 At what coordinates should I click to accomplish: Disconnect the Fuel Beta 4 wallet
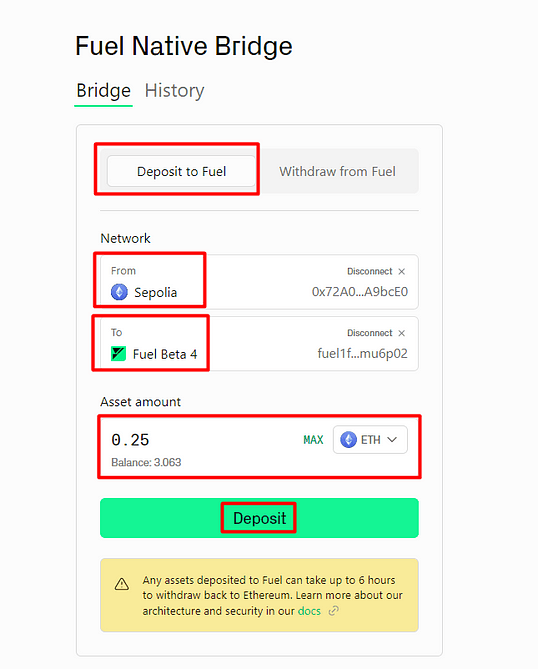(369, 333)
